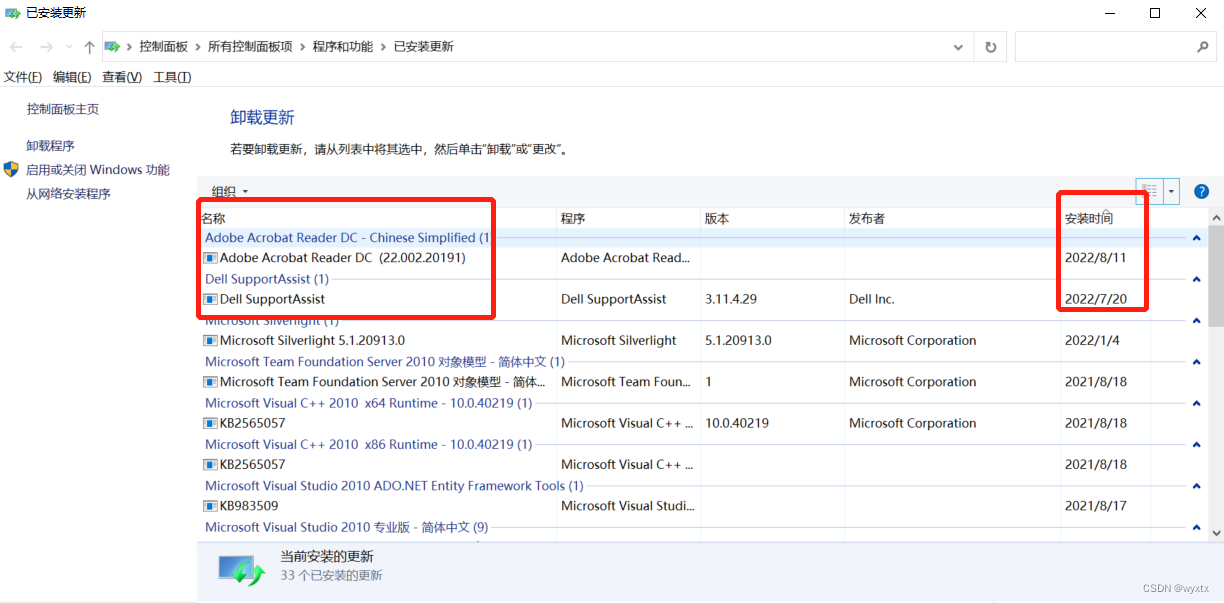The image size is (1224, 603).
Task: Click vertical scrollbar up arrow
Action: [1216, 217]
